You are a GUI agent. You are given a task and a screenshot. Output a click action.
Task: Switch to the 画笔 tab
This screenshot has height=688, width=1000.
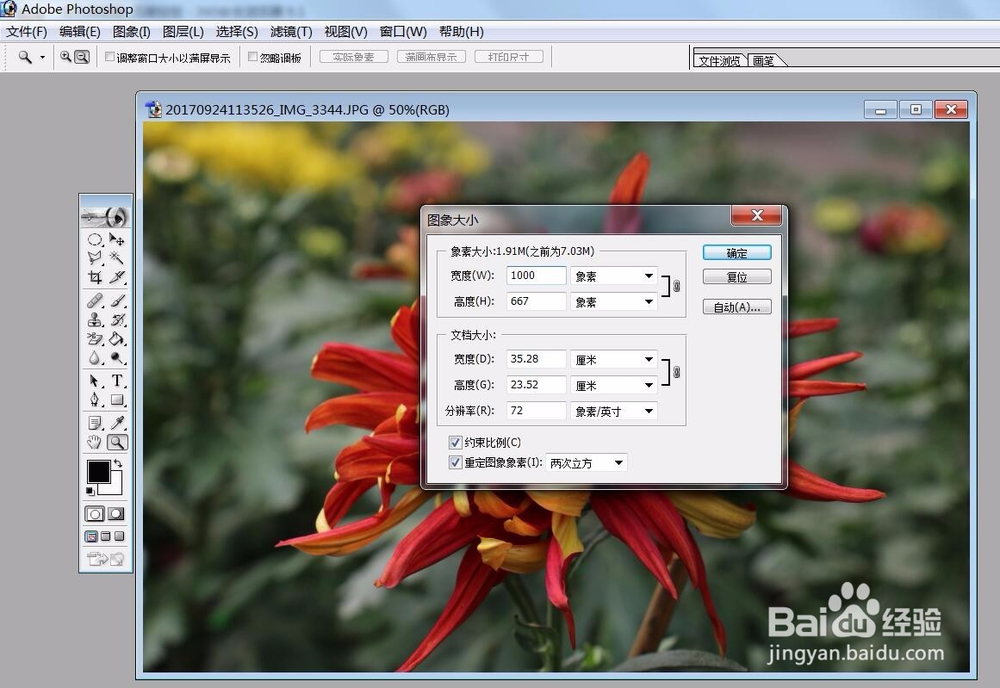tap(763, 61)
